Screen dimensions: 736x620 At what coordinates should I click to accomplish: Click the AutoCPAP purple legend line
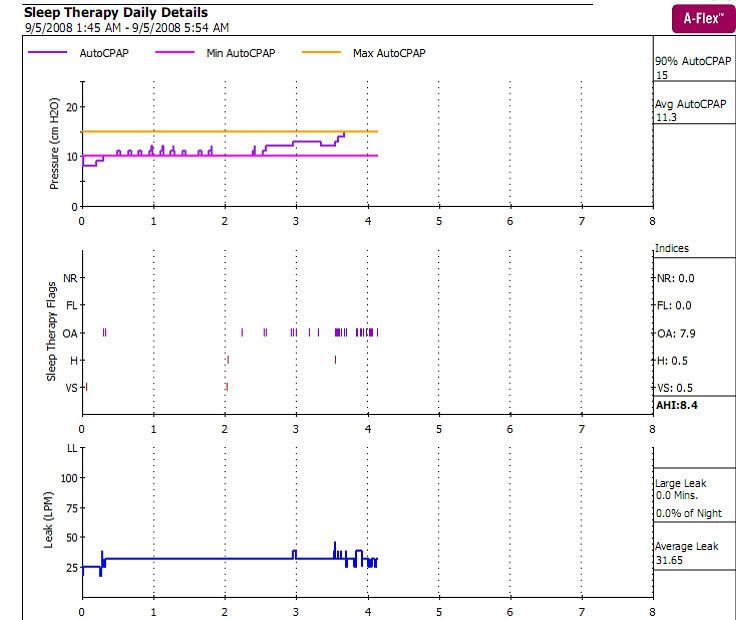[x=47, y=52]
